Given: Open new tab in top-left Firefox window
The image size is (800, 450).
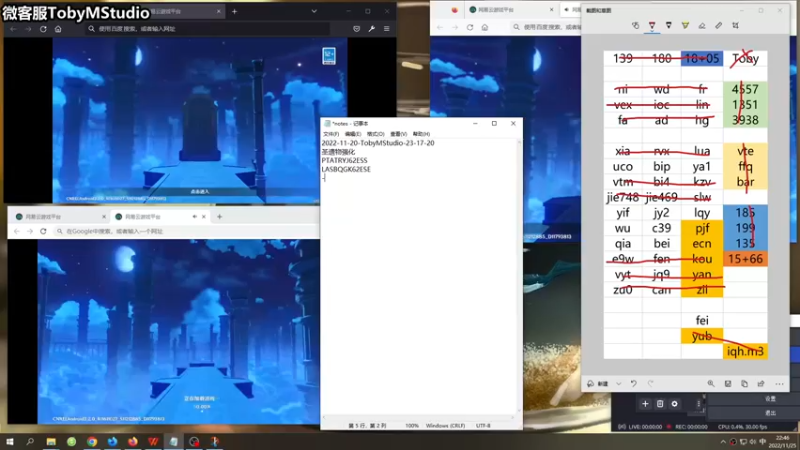Looking at the screenshot, I should [234, 11].
